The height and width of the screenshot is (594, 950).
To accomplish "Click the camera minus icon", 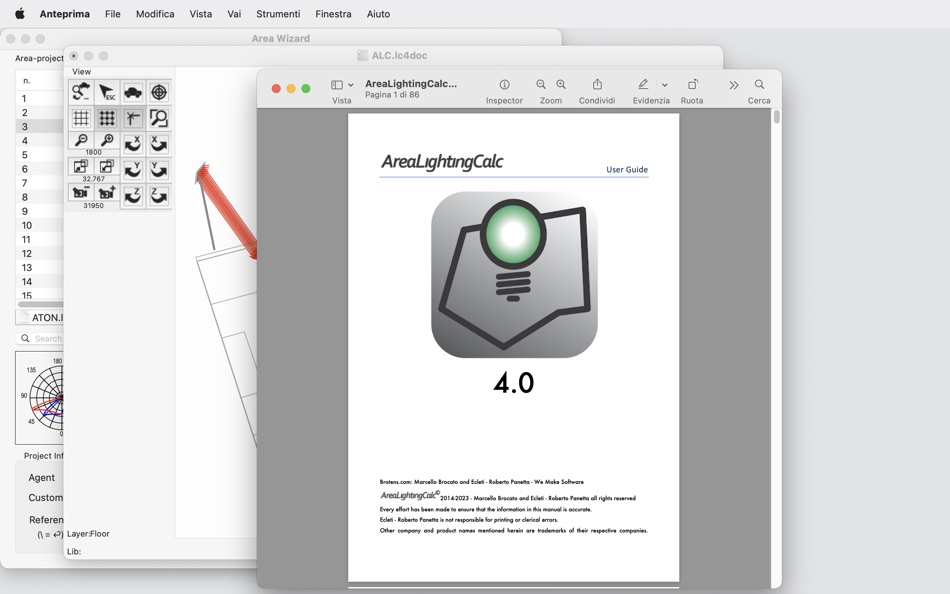I will pos(81,193).
